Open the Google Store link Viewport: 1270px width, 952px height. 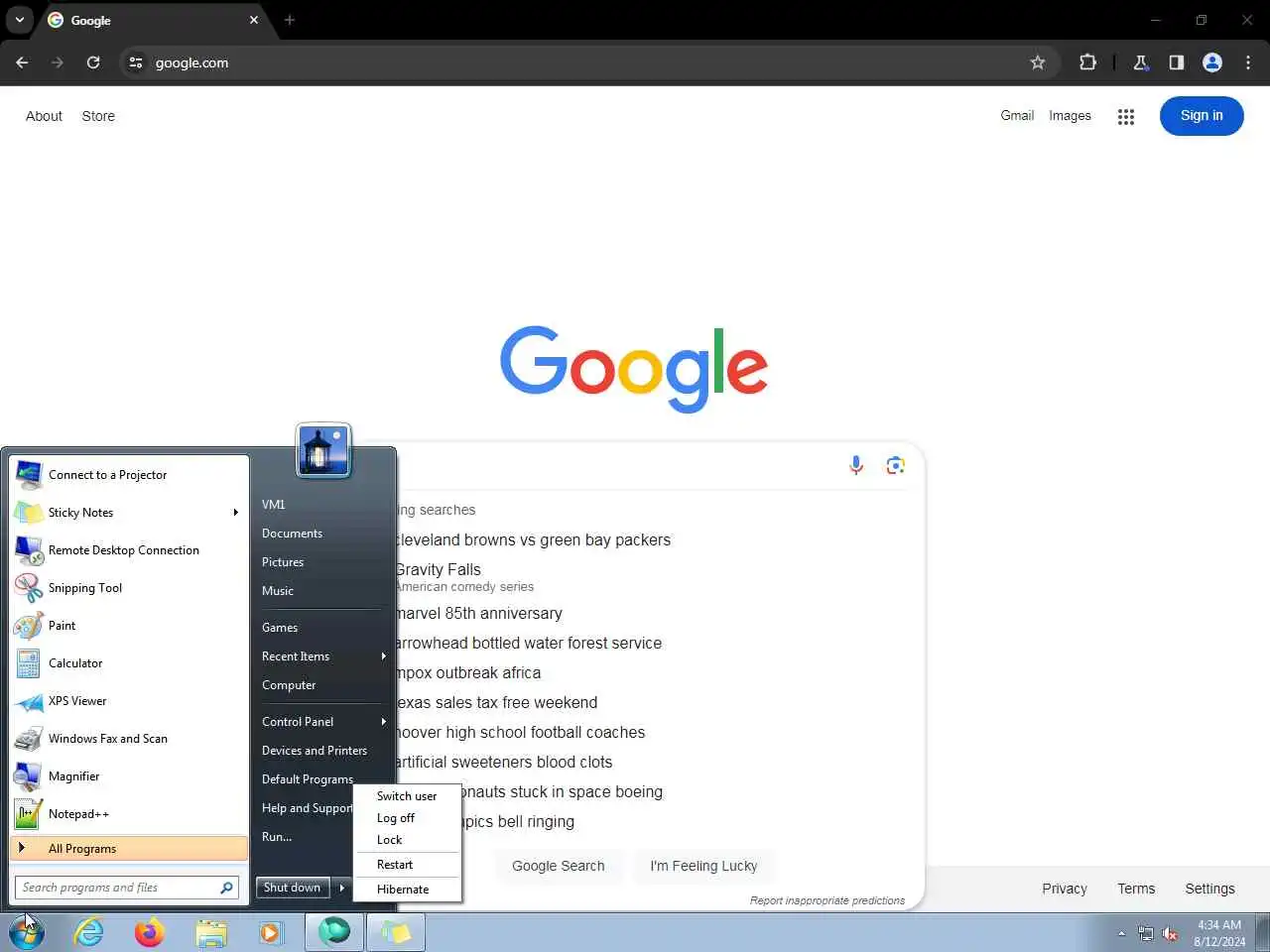tap(98, 116)
